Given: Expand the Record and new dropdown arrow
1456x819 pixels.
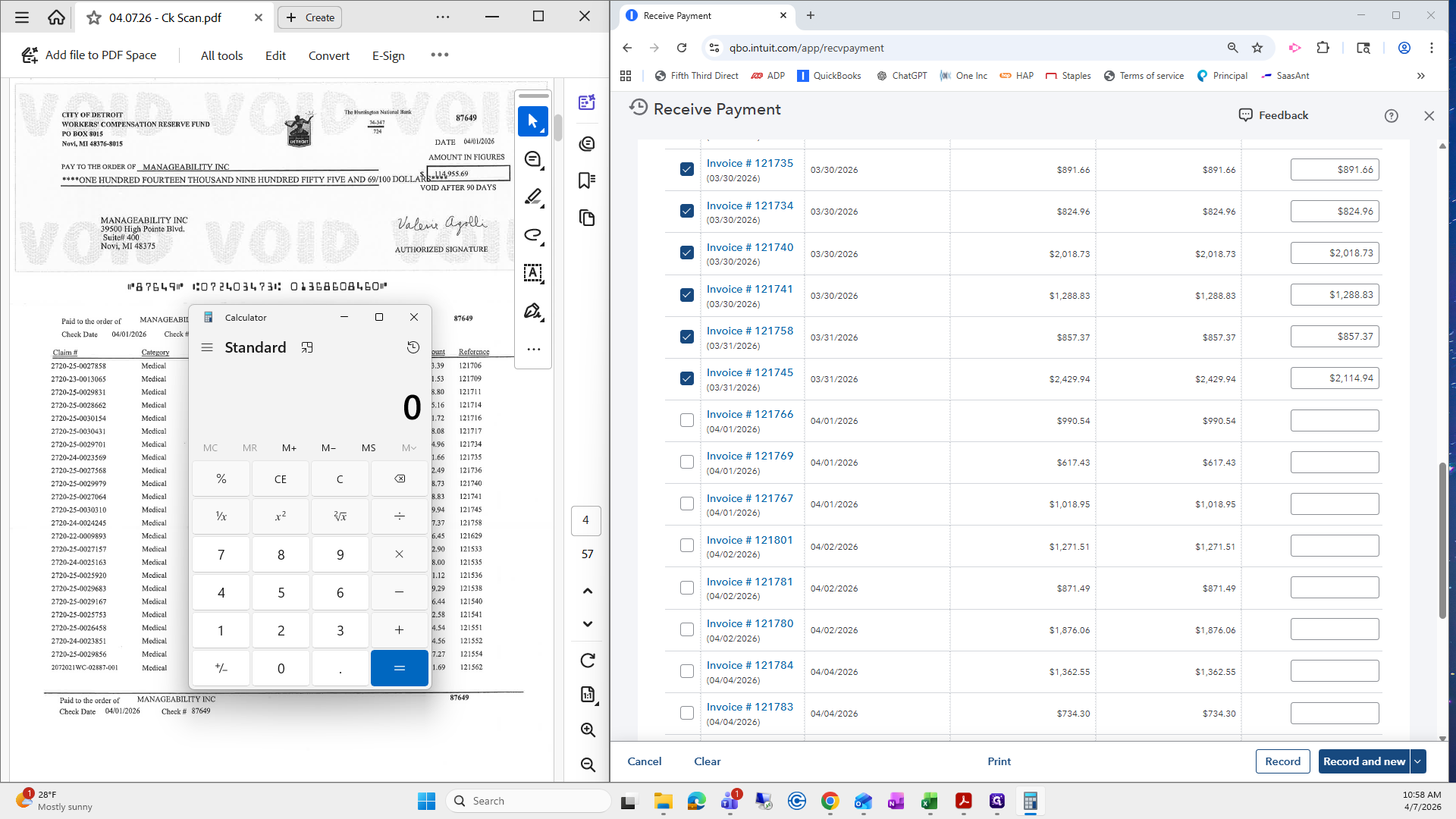Looking at the screenshot, I should (x=1418, y=761).
